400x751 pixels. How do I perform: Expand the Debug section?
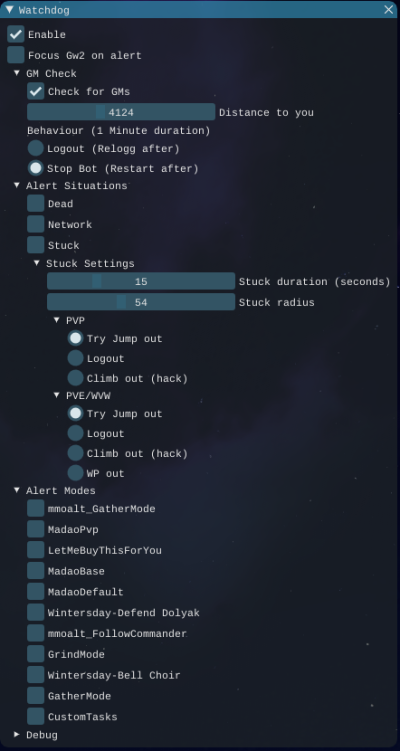17,734
